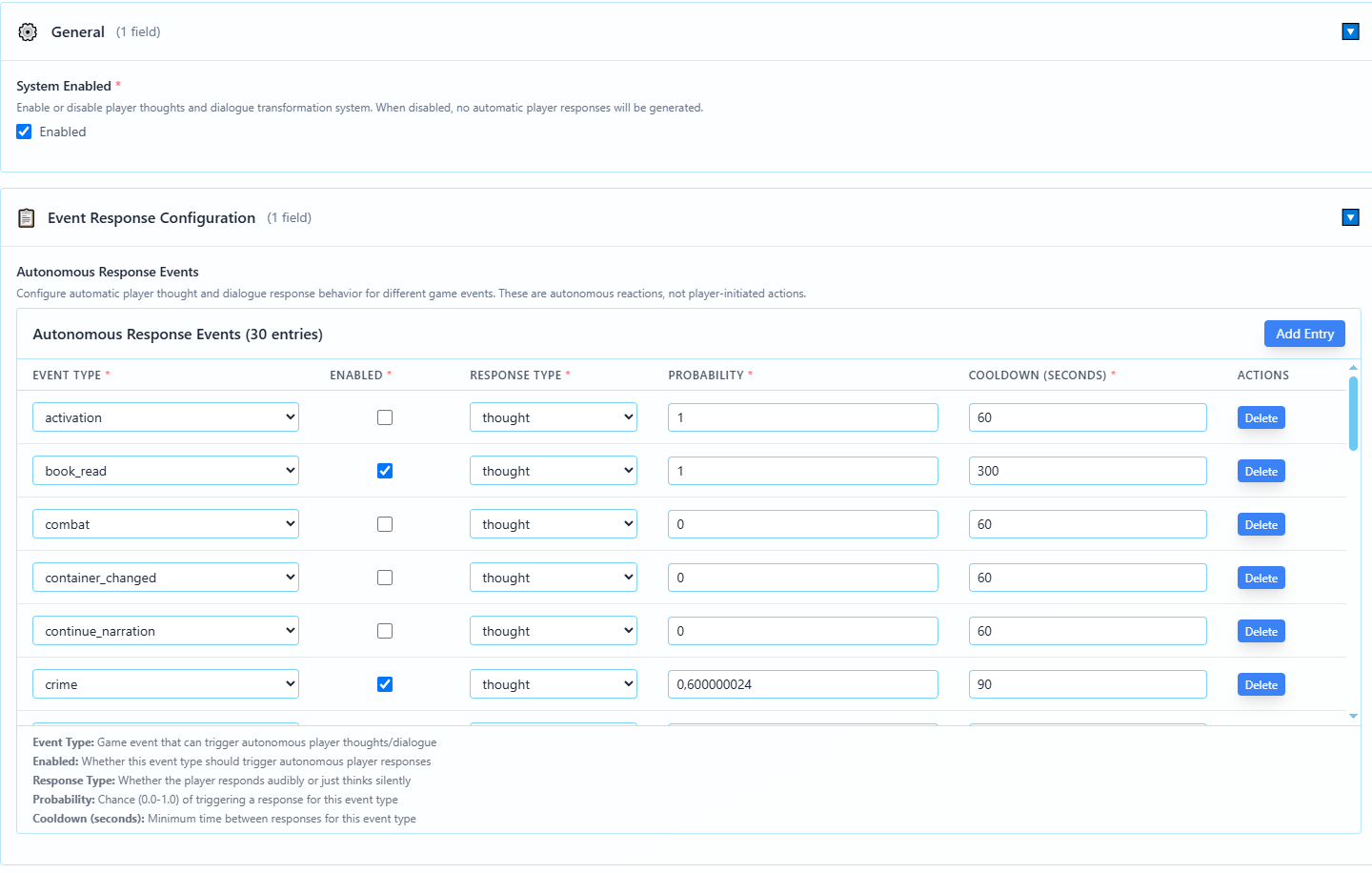
Task: Click the book_read cooldown seconds field
Action: pos(1087,471)
